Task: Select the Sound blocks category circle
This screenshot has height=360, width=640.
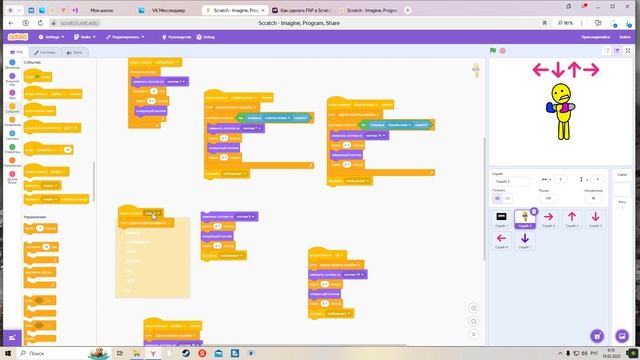Action: tap(12, 93)
